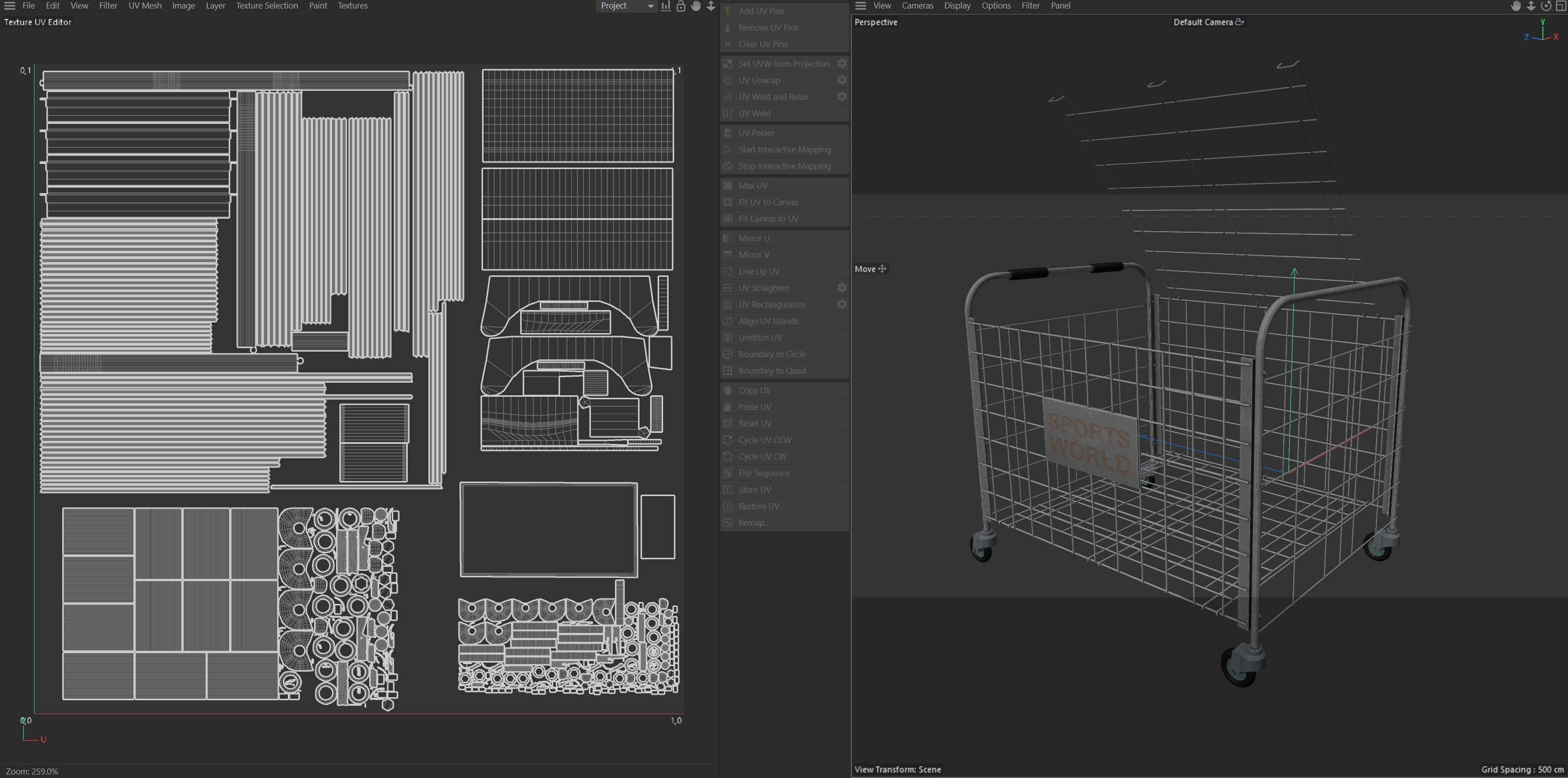This screenshot has width=1568, height=778.
Task: Open viewport hamburger menu
Action: (860, 6)
